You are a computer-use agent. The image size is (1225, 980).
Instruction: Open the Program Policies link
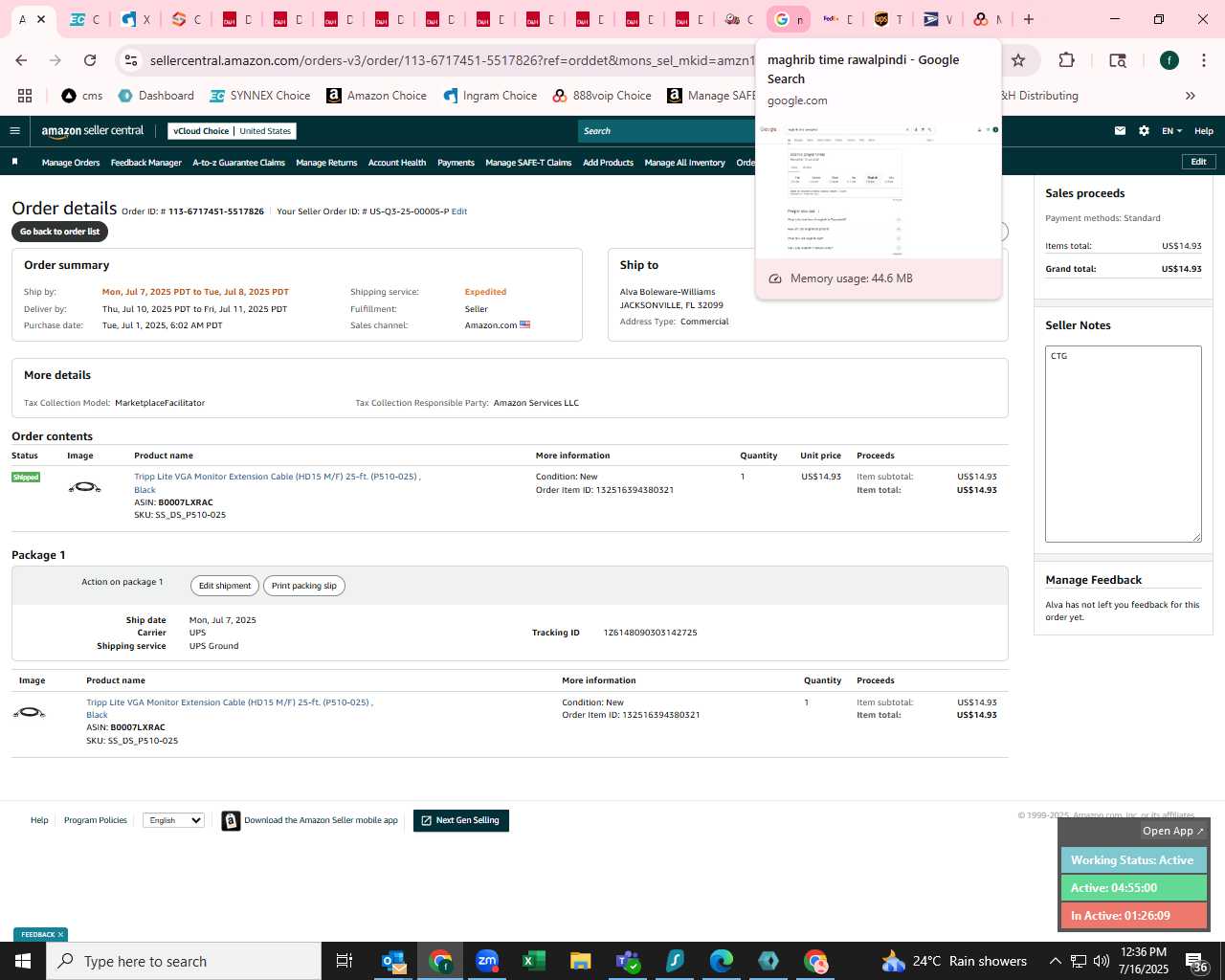pyautogui.click(x=96, y=820)
